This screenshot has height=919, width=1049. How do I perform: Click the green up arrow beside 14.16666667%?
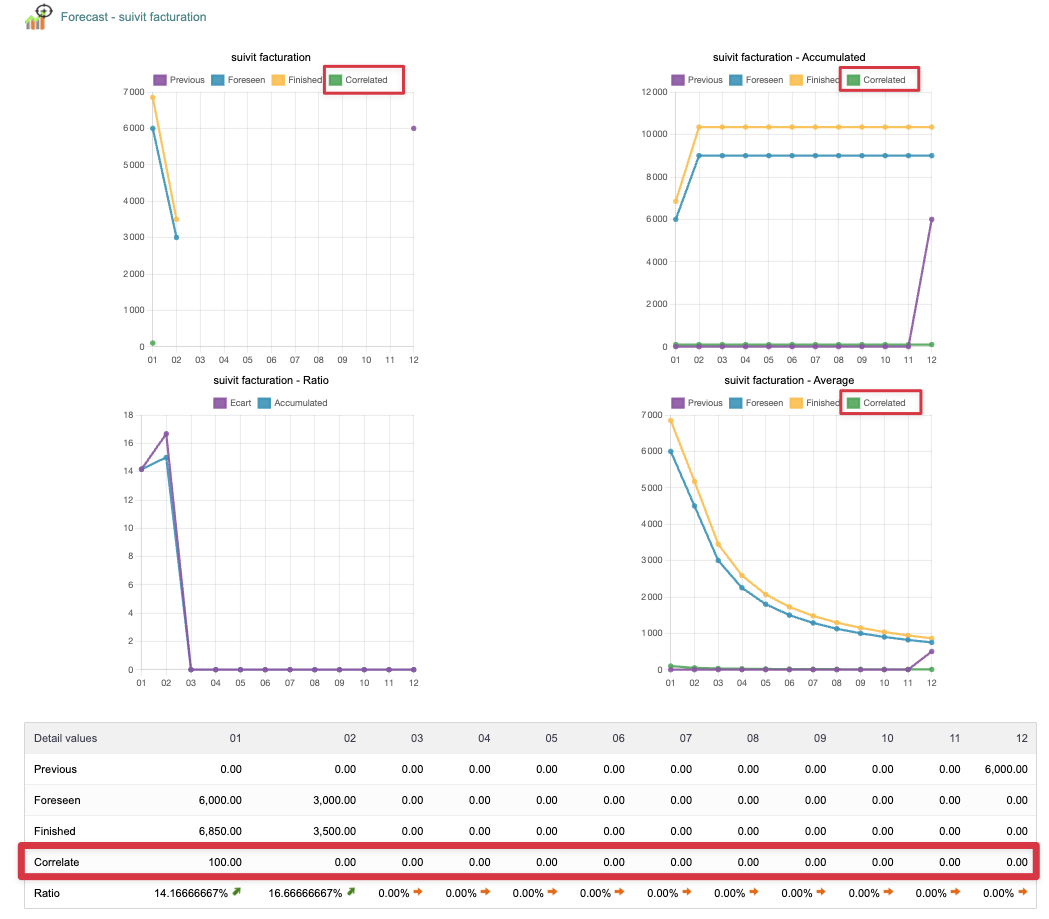(237, 892)
